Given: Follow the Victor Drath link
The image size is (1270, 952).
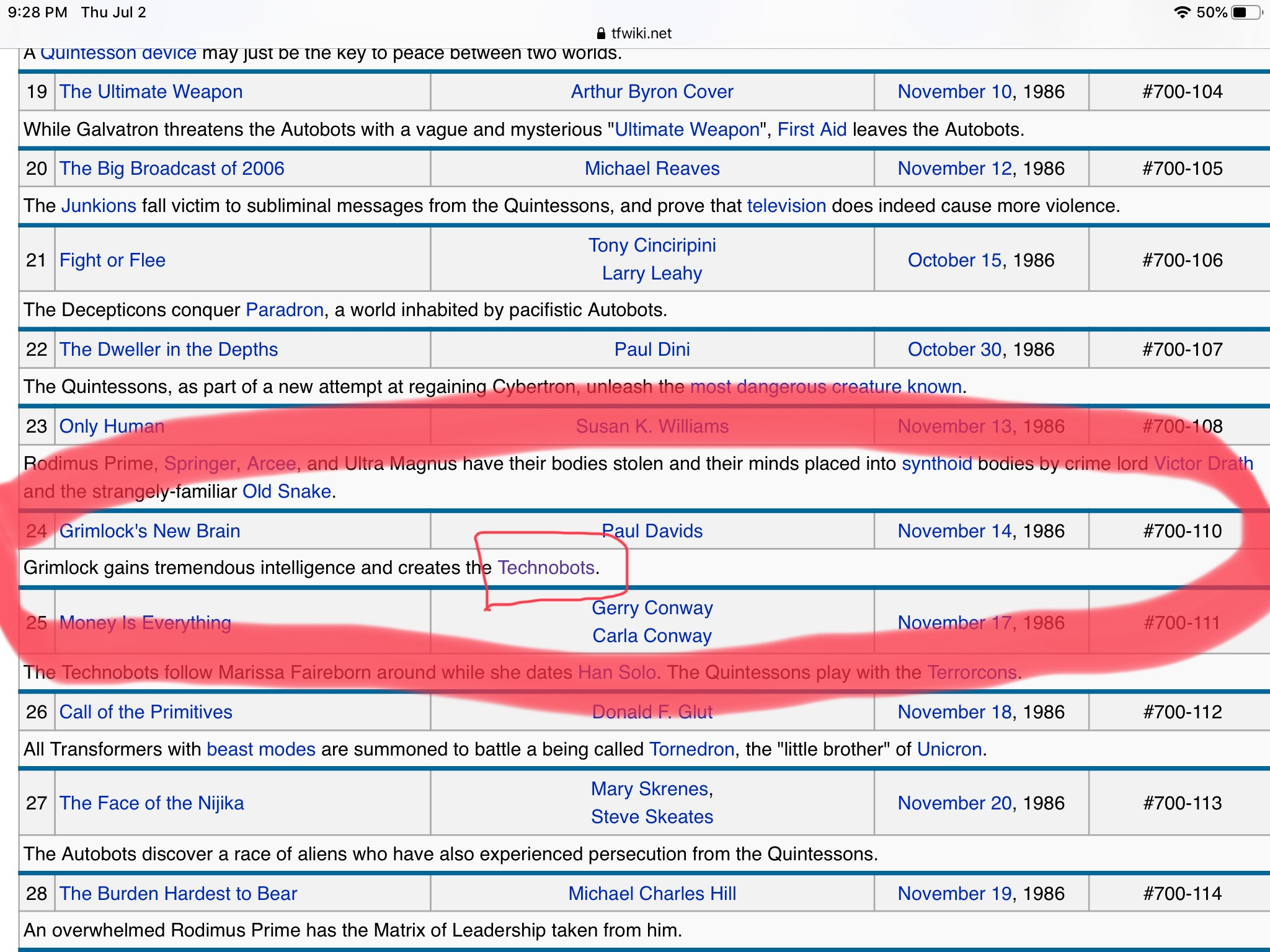Looking at the screenshot, I should (x=1203, y=464).
